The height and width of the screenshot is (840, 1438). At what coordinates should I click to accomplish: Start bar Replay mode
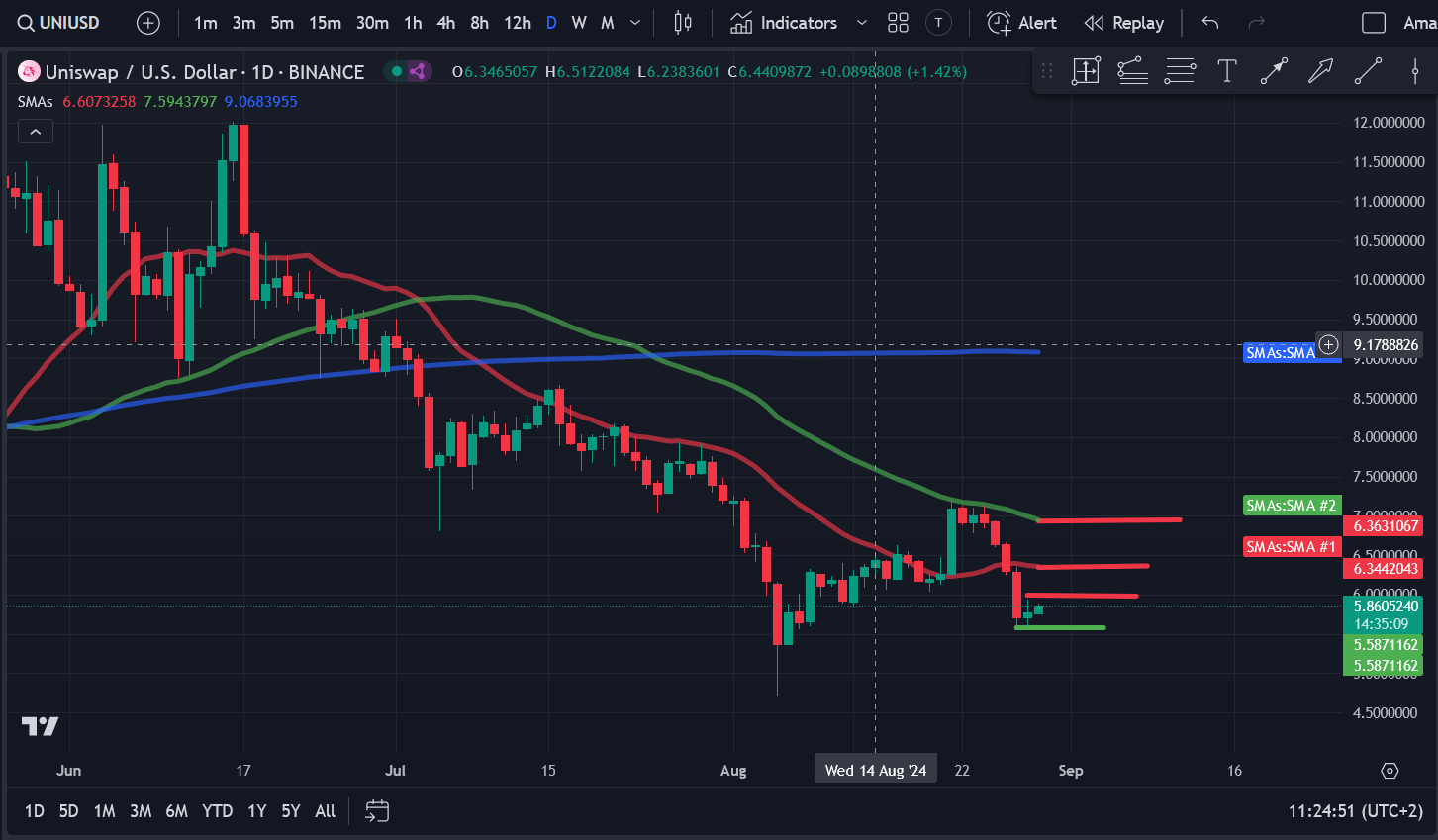pyautogui.click(x=1123, y=22)
